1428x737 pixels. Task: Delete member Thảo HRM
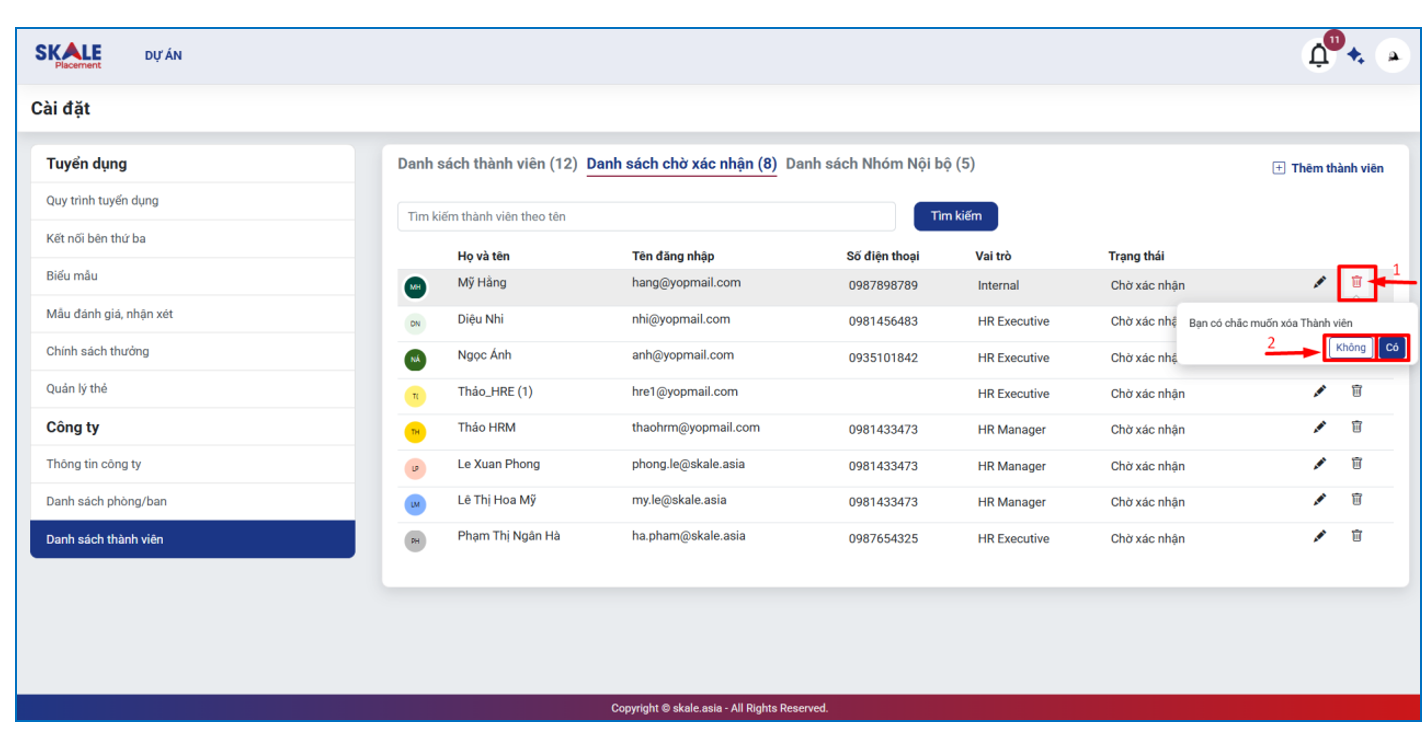(x=1357, y=427)
